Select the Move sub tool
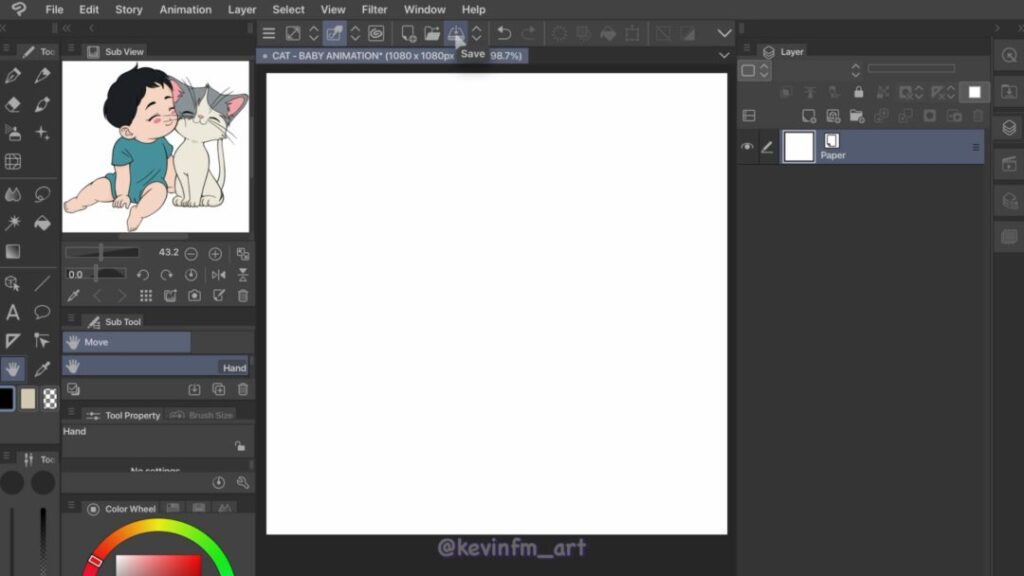The image size is (1024, 576). point(127,342)
